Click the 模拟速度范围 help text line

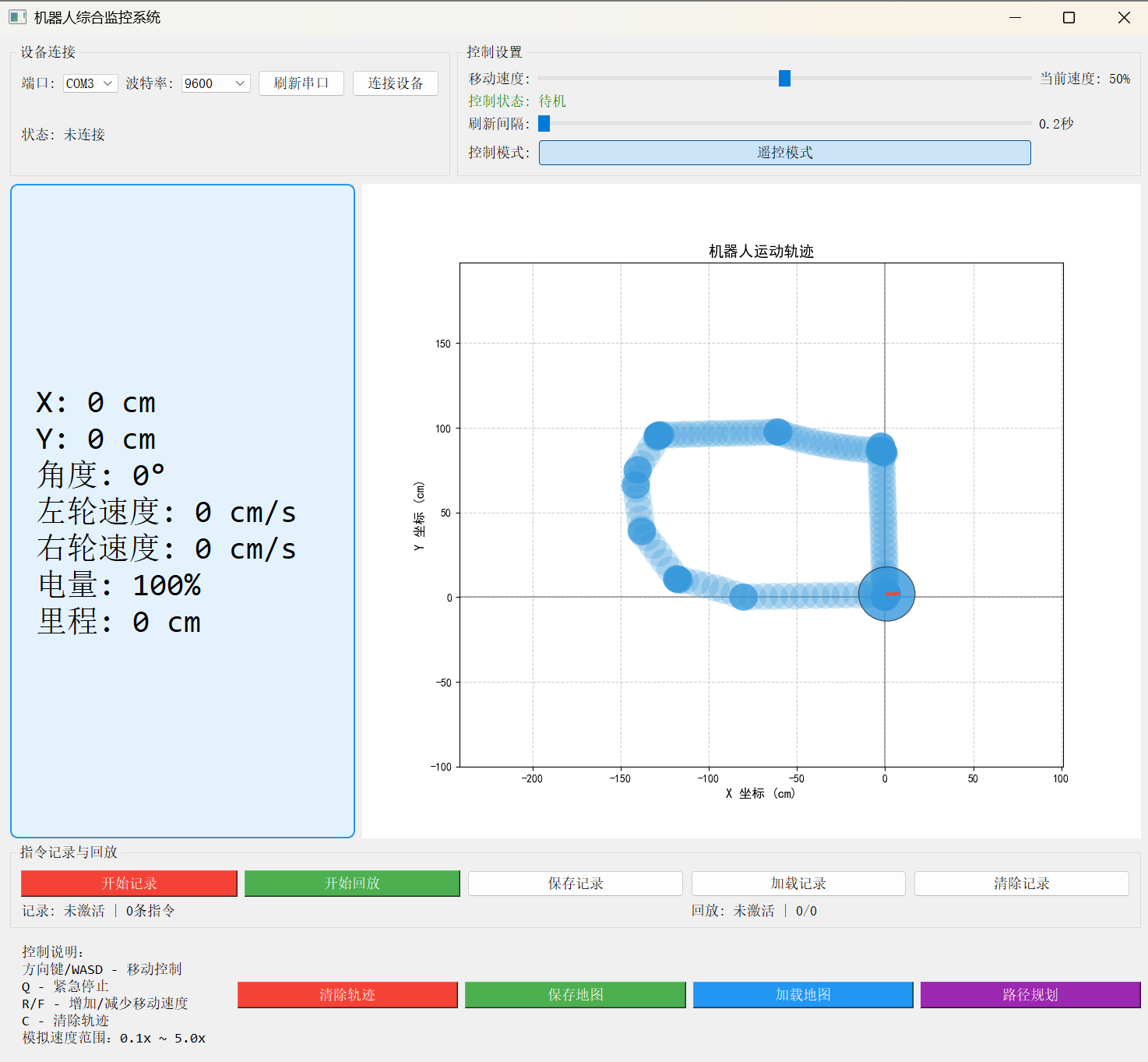[x=114, y=1038]
